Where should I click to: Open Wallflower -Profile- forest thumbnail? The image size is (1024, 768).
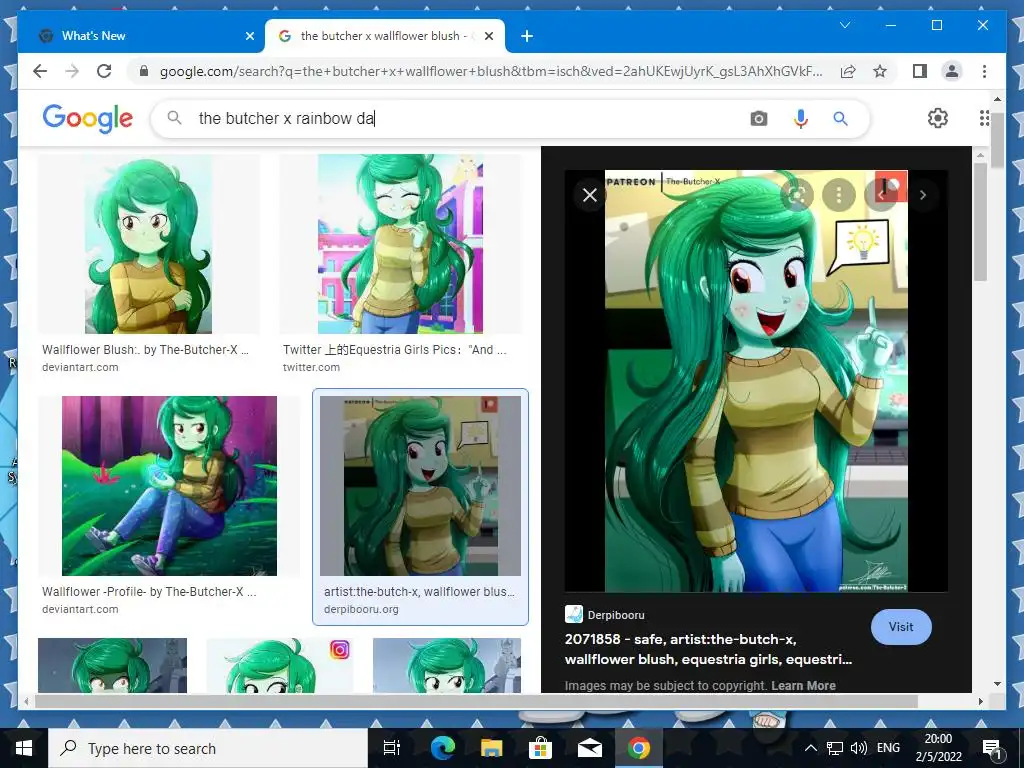[x=169, y=486]
